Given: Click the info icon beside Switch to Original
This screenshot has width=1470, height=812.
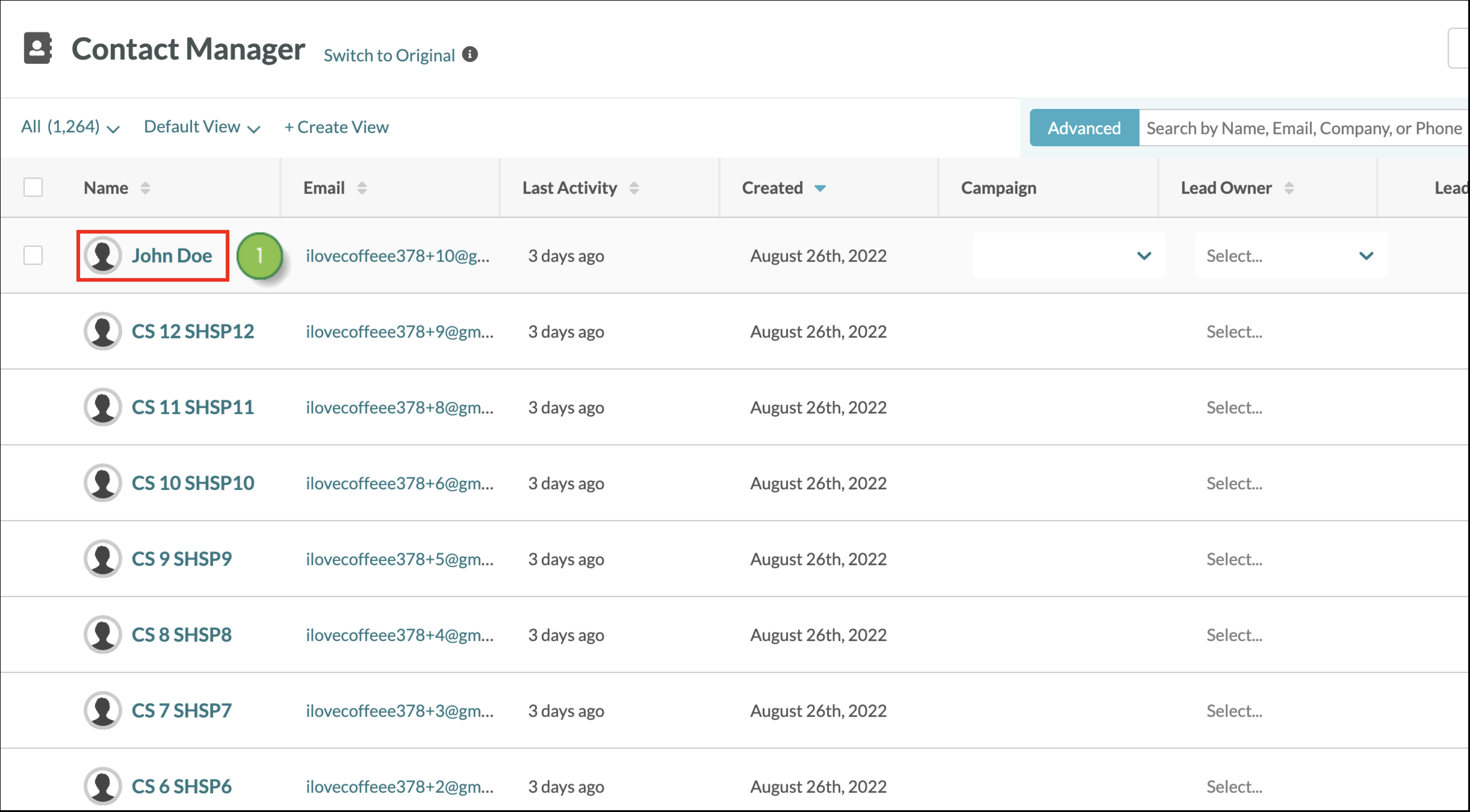Looking at the screenshot, I should 470,54.
